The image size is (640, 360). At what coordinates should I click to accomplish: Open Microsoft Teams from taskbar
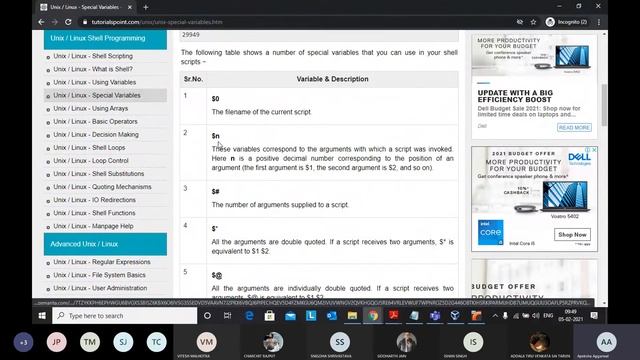pyautogui.click(x=435, y=316)
